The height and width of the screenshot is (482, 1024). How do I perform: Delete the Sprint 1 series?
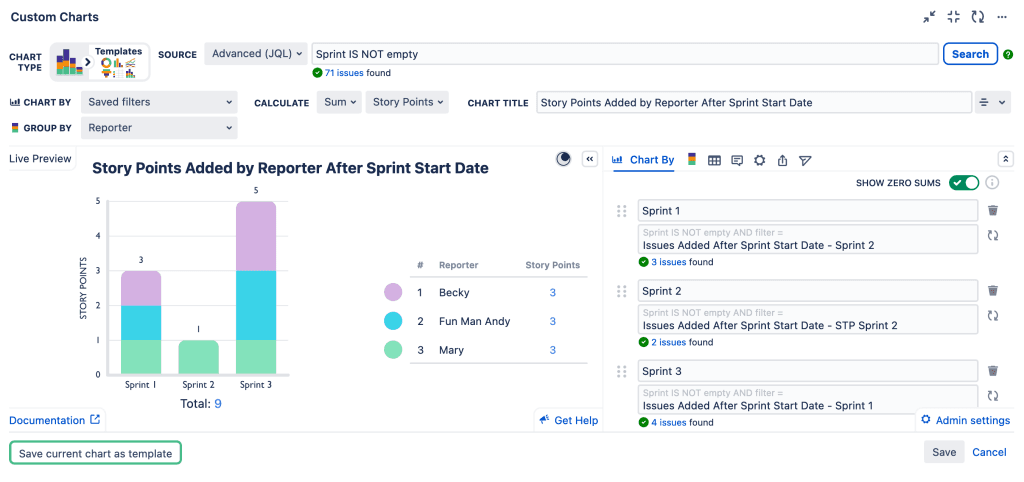(x=993, y=210)
